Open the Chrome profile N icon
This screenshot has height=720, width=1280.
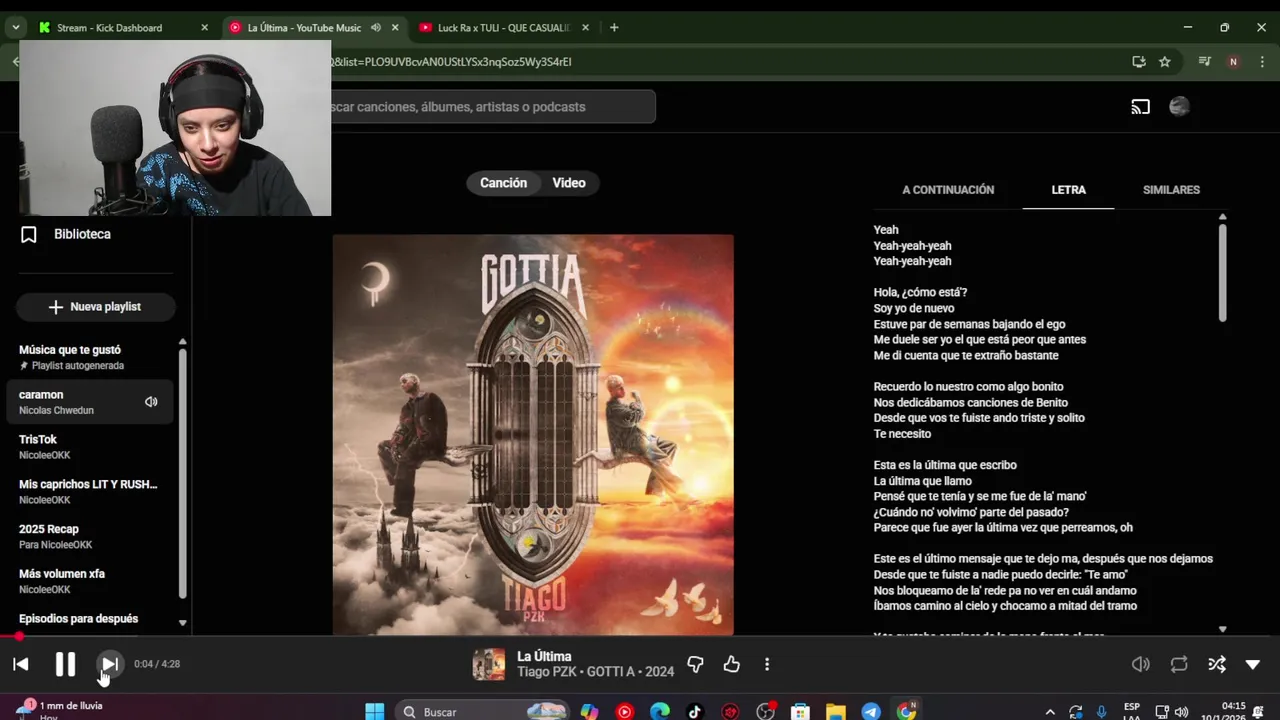click(1233, 62)
